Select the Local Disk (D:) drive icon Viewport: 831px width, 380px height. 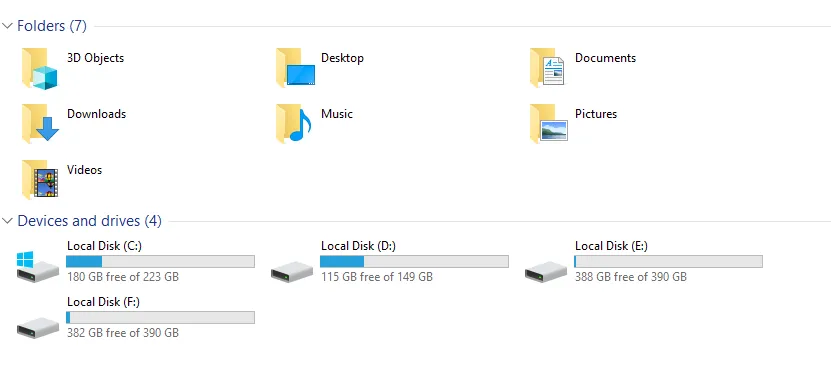(x=292, y=271)
